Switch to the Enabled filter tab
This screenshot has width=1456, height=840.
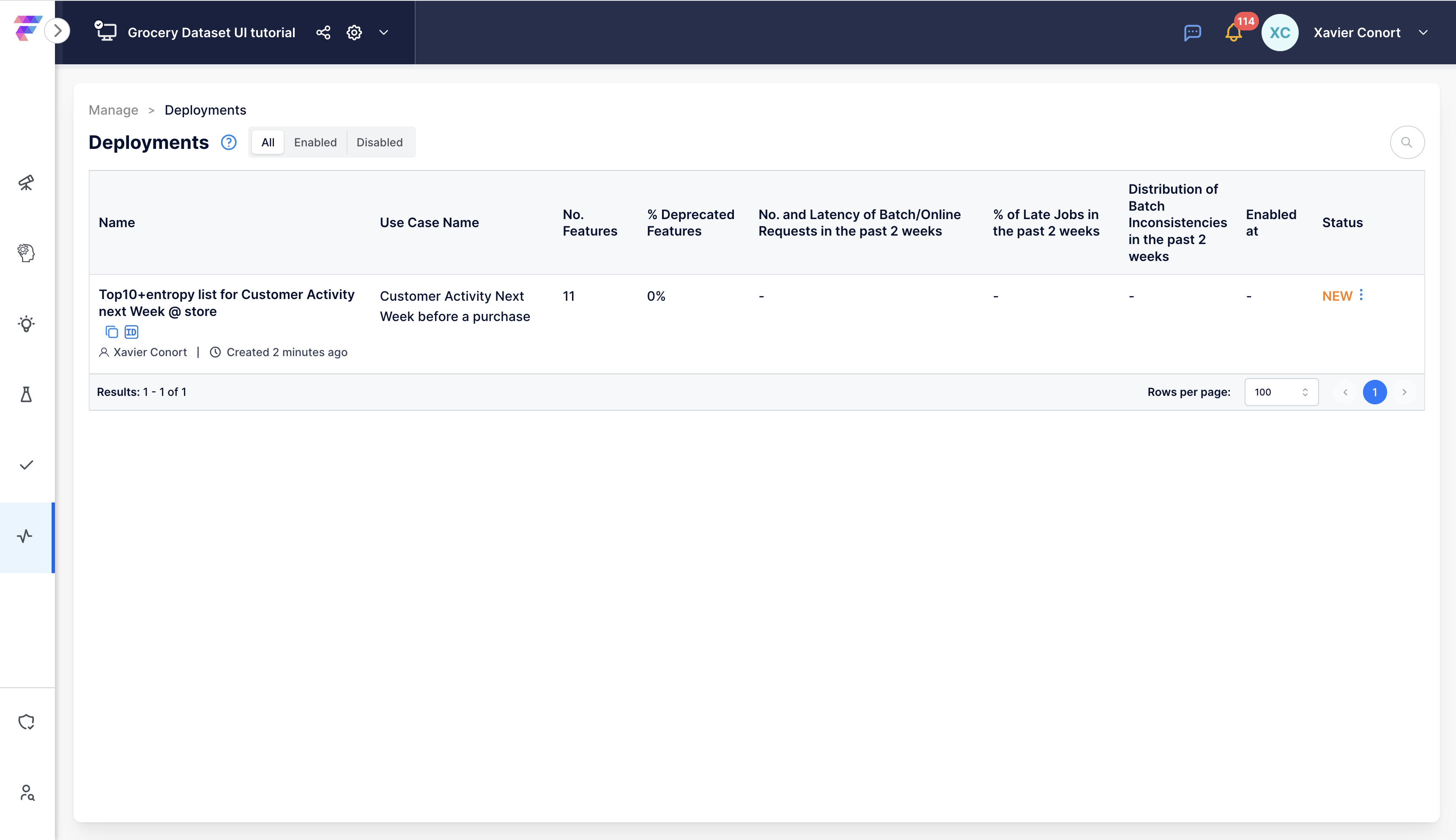(x=315, y=142)
